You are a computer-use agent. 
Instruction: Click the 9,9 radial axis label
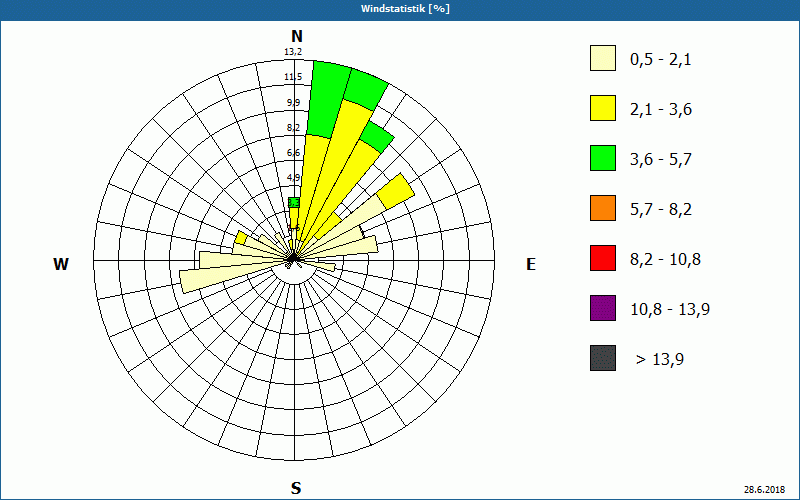(293, 103)
